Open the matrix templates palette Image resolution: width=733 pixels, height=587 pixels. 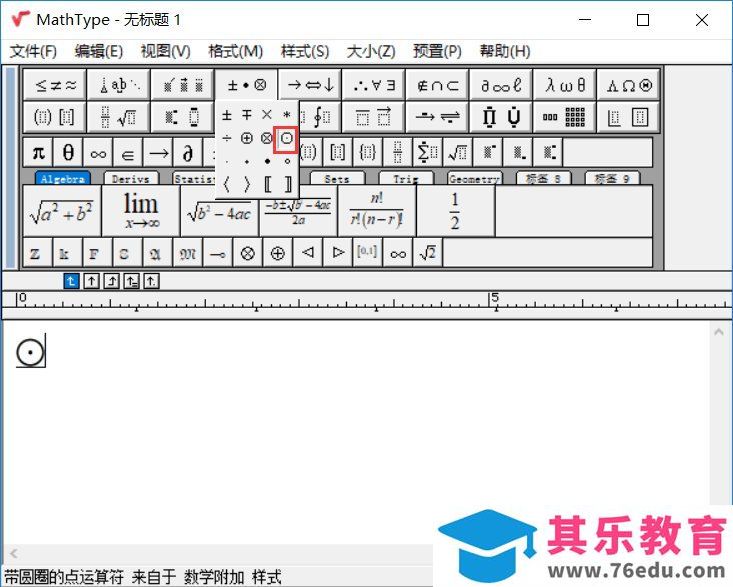[x=565, y=117]
